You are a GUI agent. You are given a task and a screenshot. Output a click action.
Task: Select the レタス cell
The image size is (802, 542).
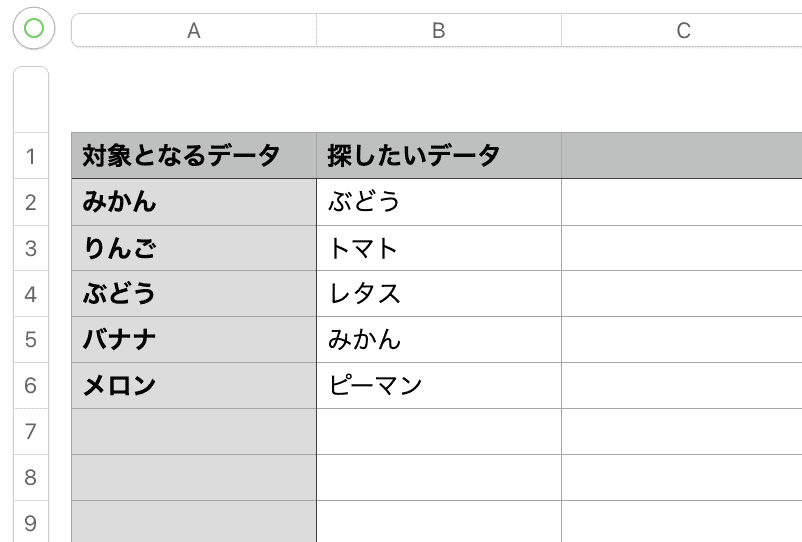point(439,293)
